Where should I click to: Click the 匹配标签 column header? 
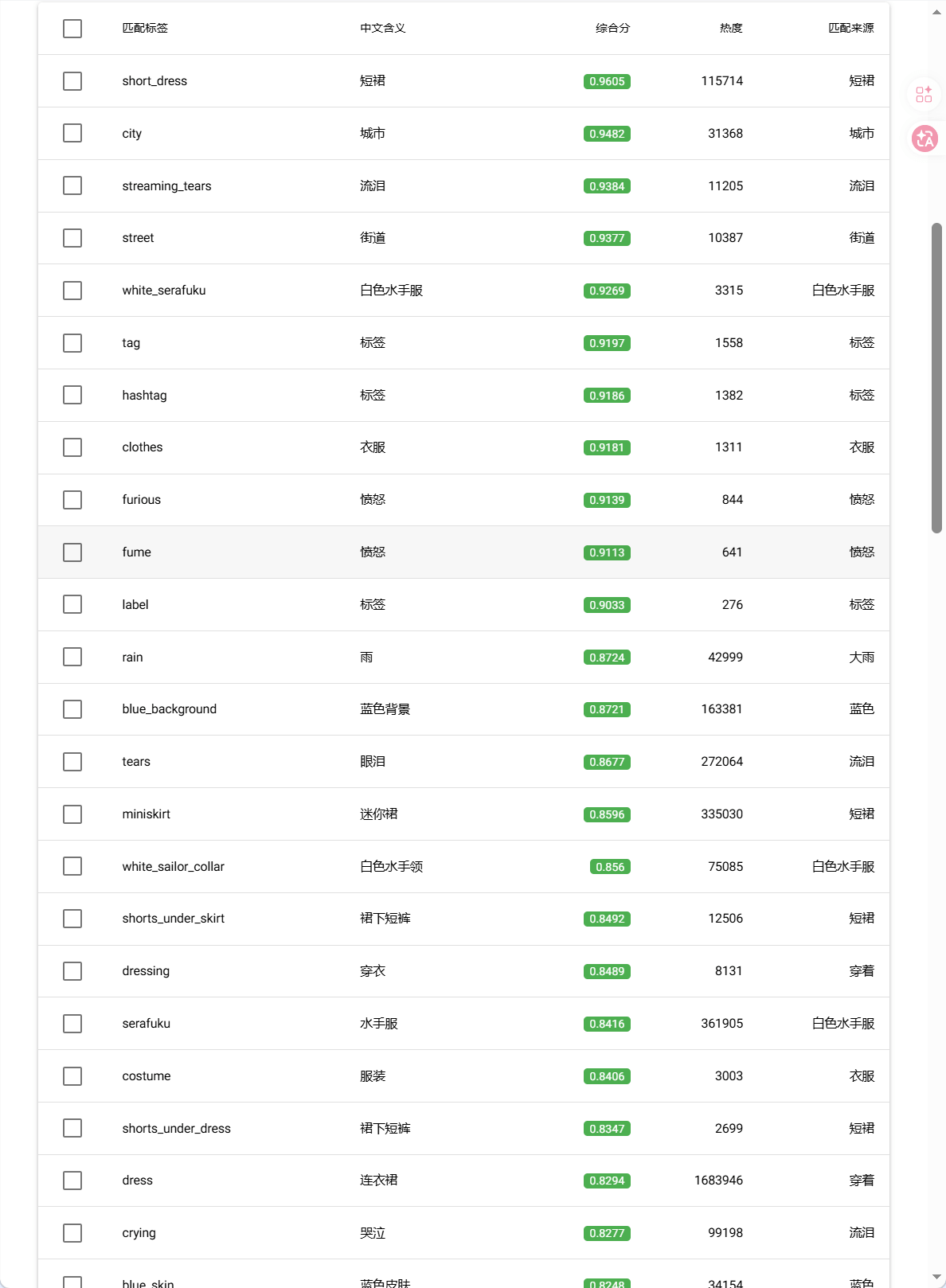point(145,29)
